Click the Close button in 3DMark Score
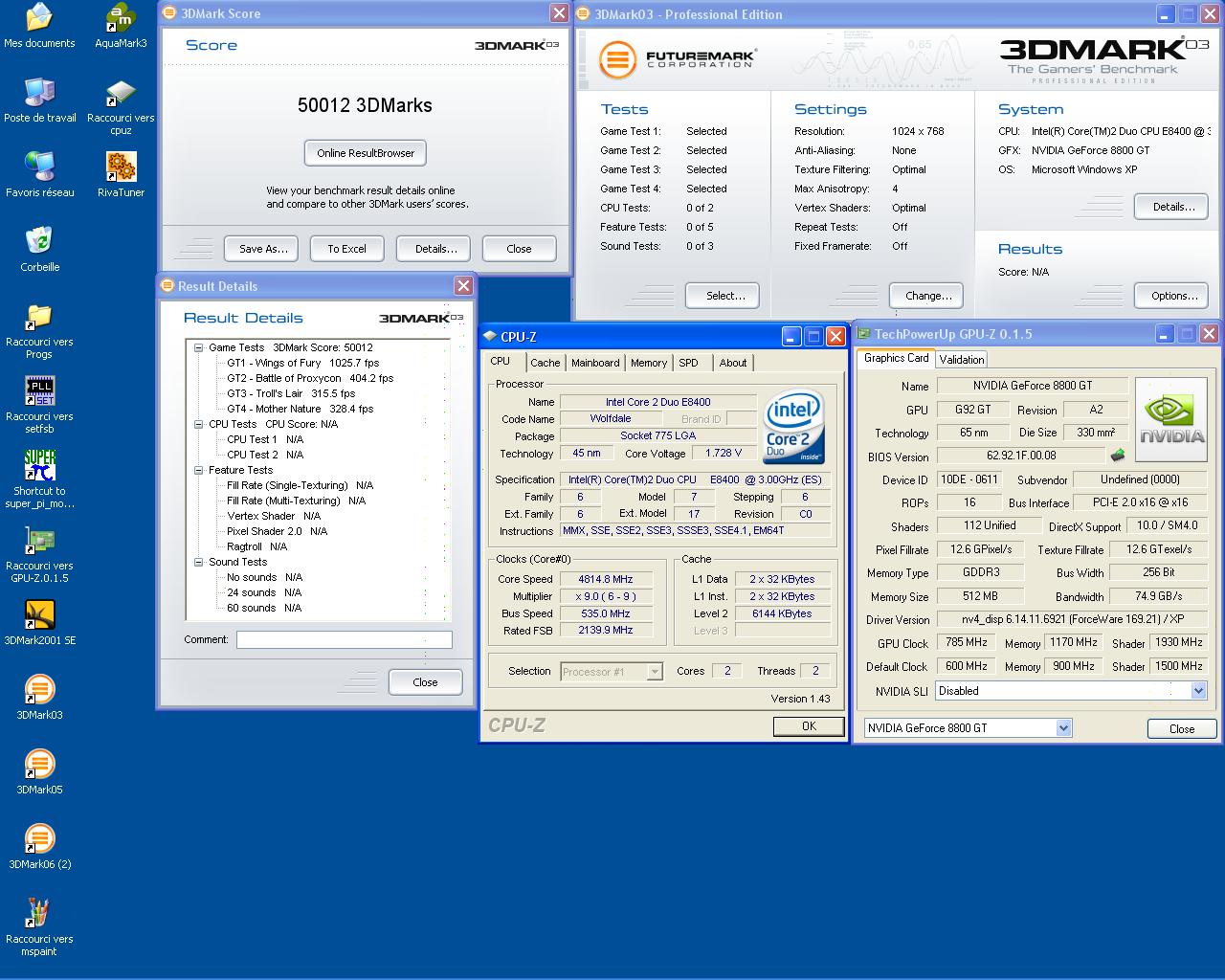This screenshot has width=1225, height=980. click(519, 249)
